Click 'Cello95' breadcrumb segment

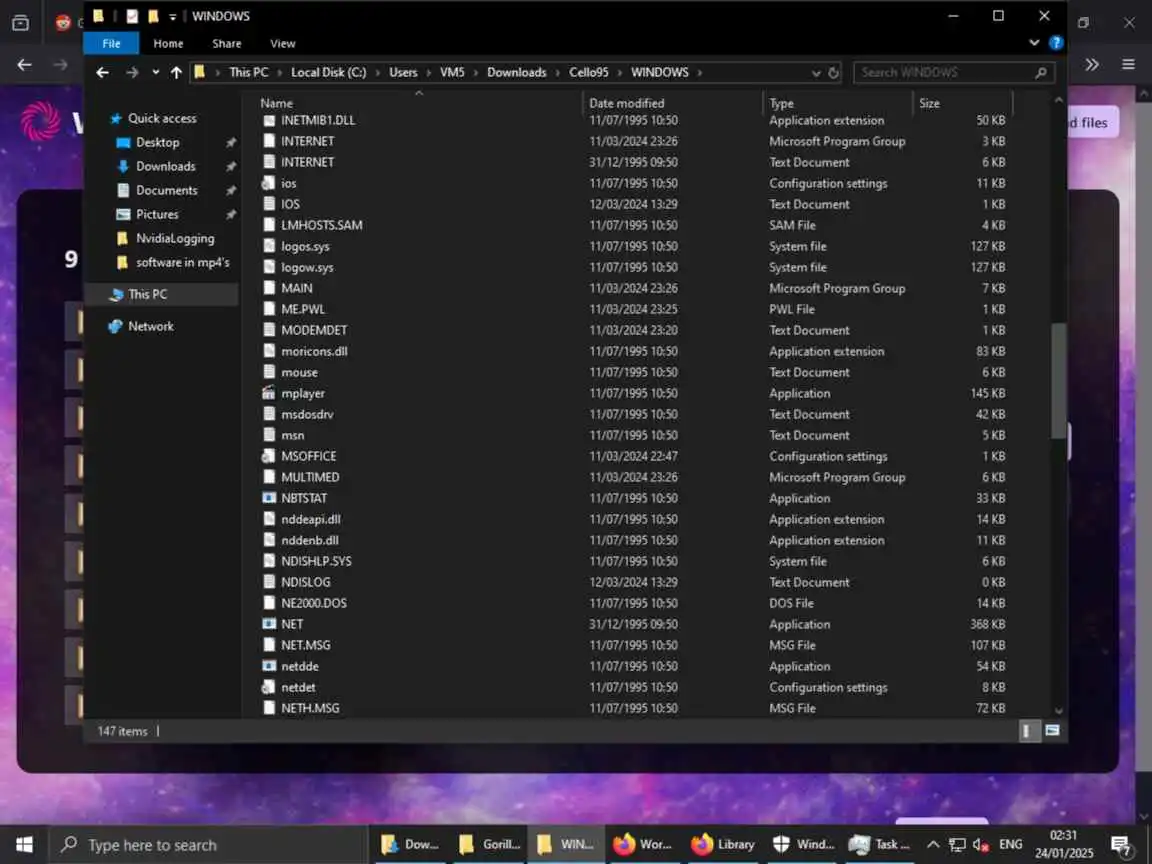[x=588, y=72]
